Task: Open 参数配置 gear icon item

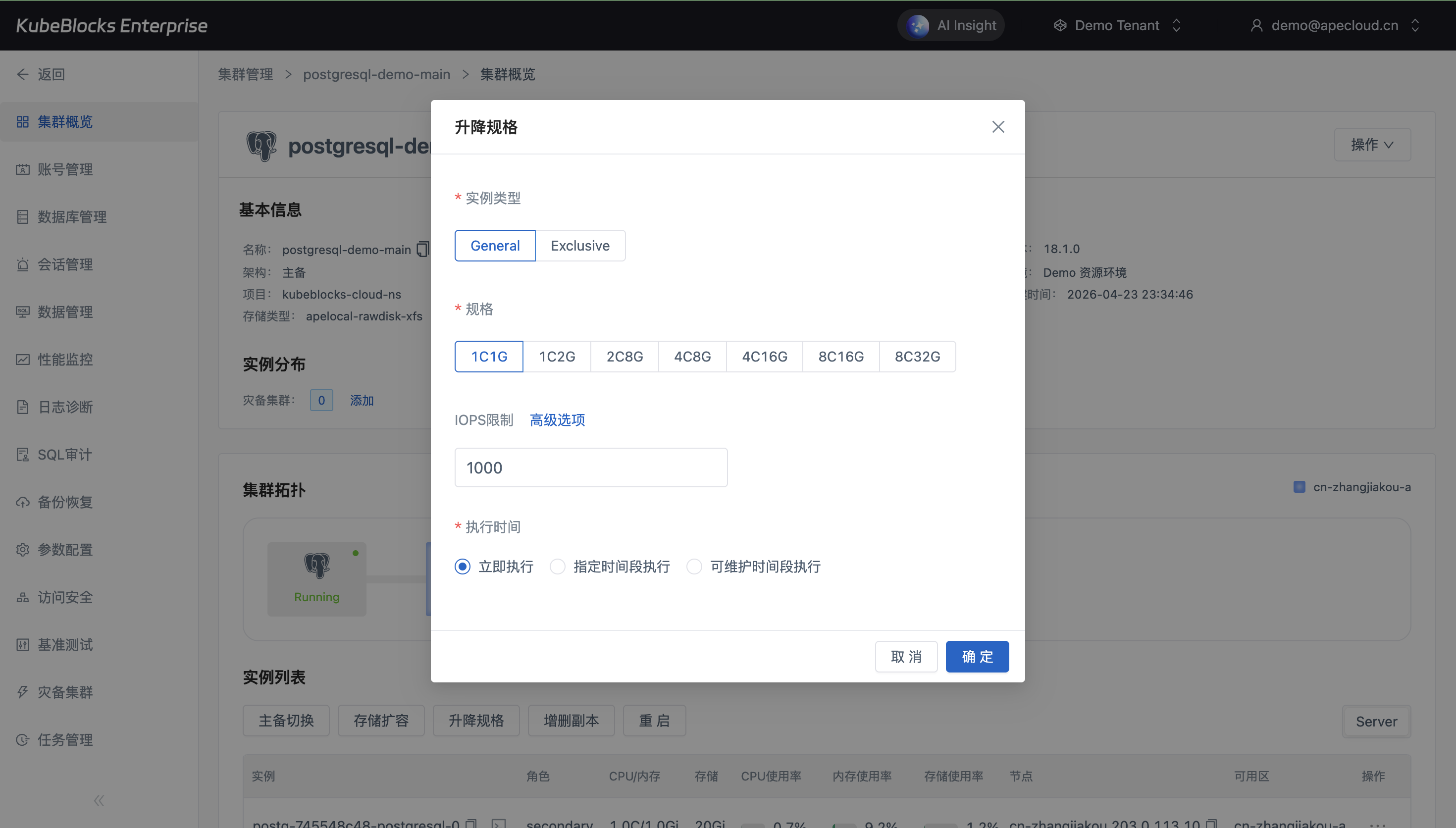Action: (x=23, y=550)
